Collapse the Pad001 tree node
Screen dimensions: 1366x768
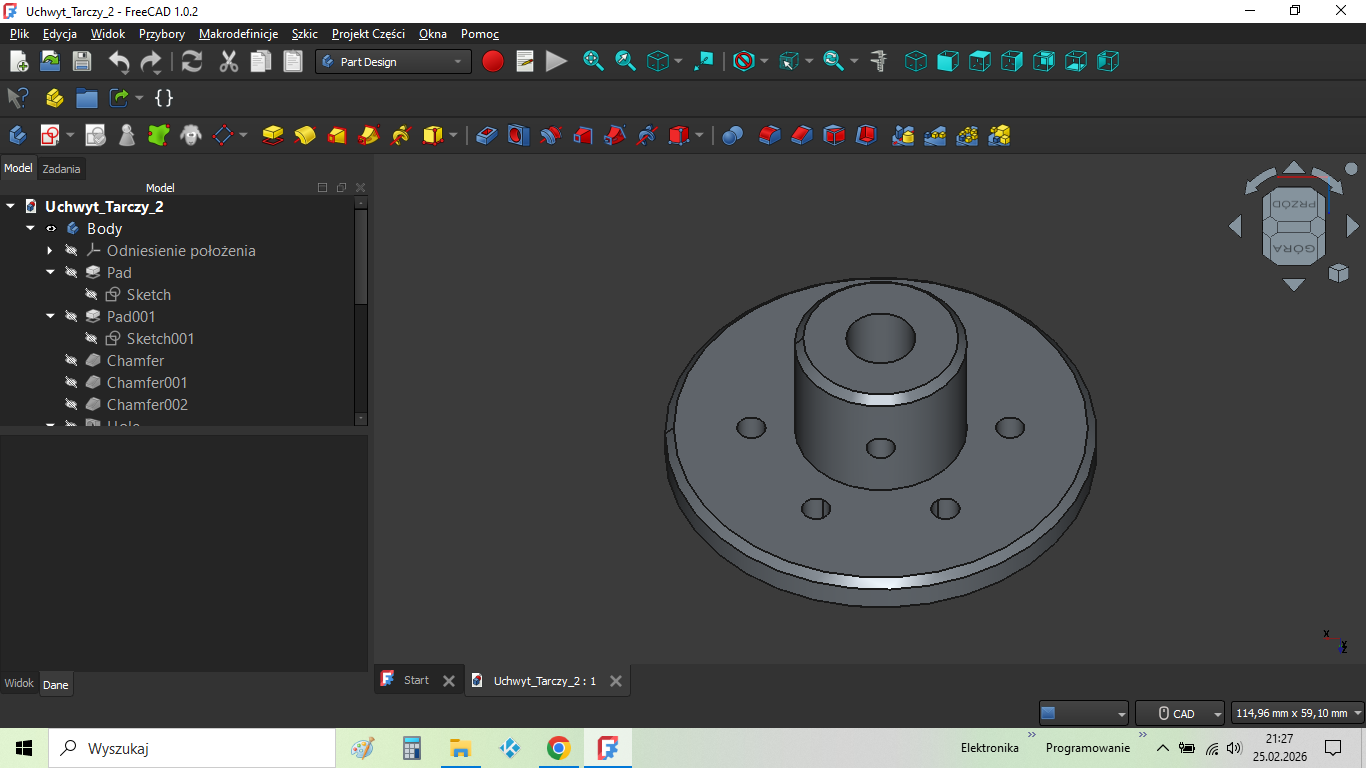(x=50, y=317)
